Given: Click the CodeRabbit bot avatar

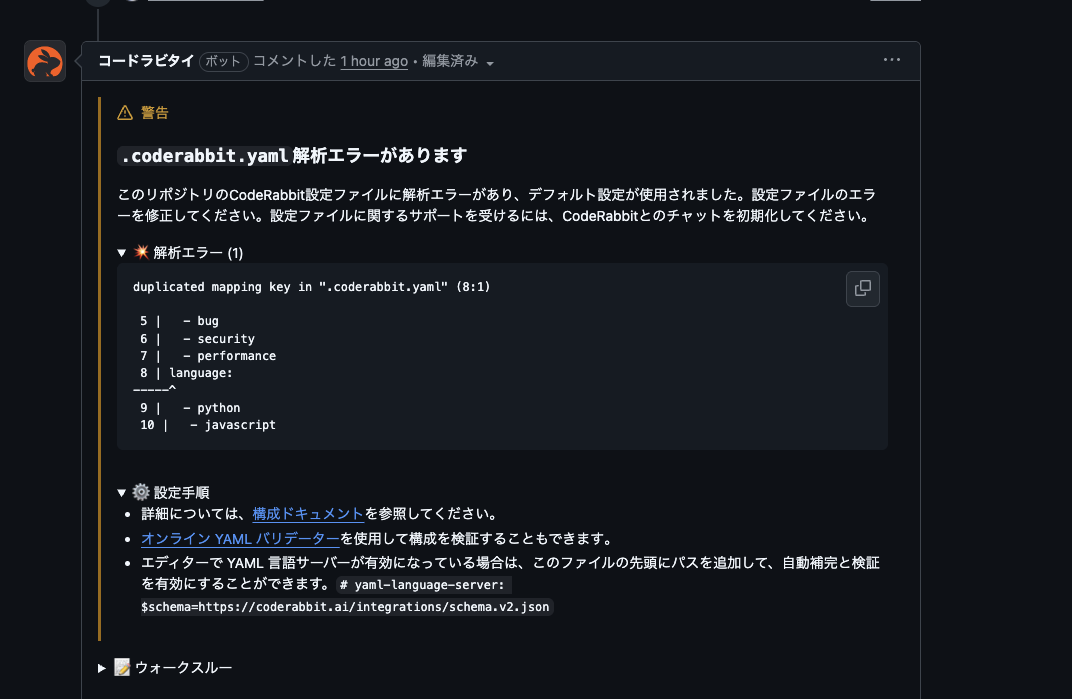Looking at the screenshot, I should tap(45, 61).
